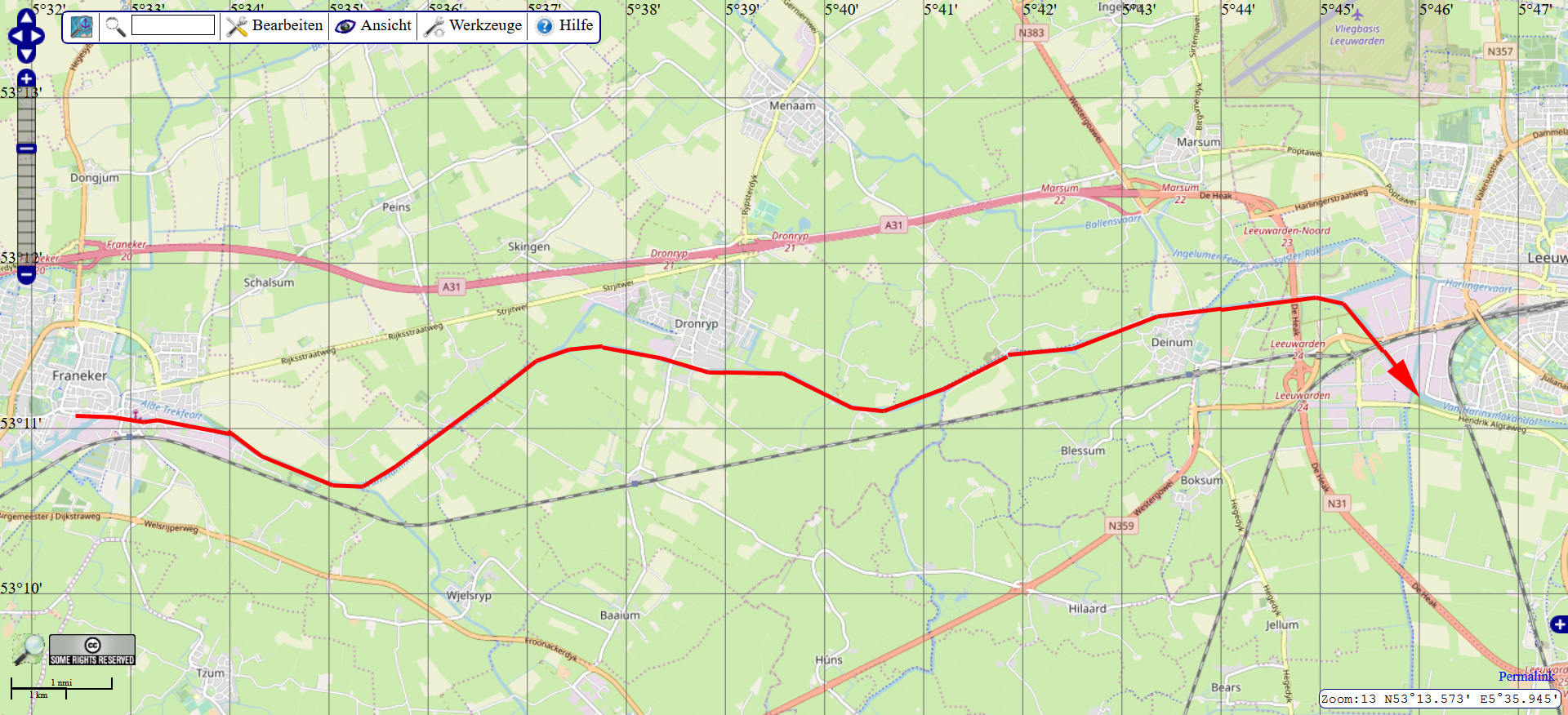The height and width of the screenshot is (715, 1568).
Task: Click the magnifying glass search icon
Action: pos(116,26)
